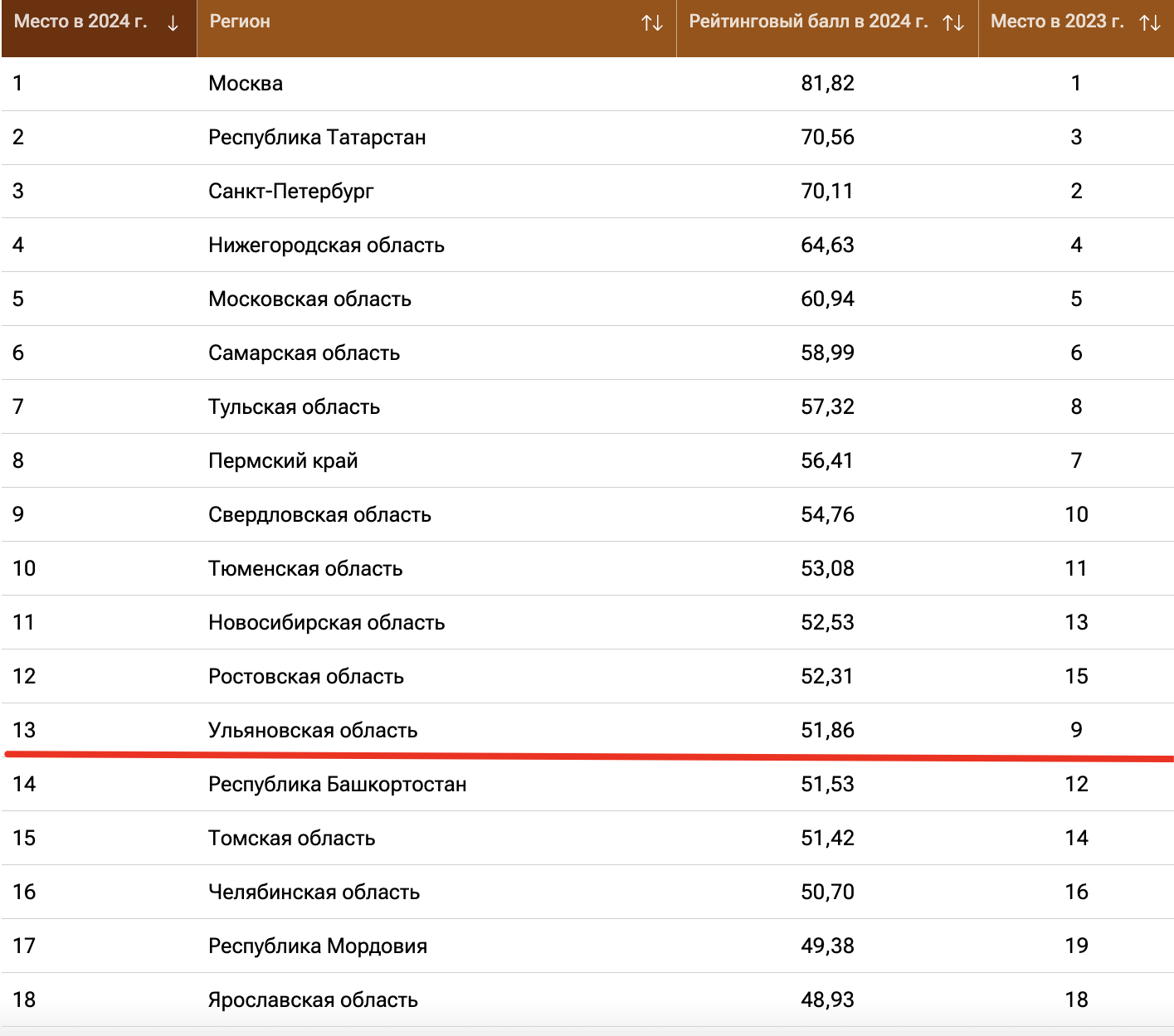The width and height of the screenshot is (1174, 1036).
Task: Click Ульяновская область above the red line
Action: coord(313,731)
